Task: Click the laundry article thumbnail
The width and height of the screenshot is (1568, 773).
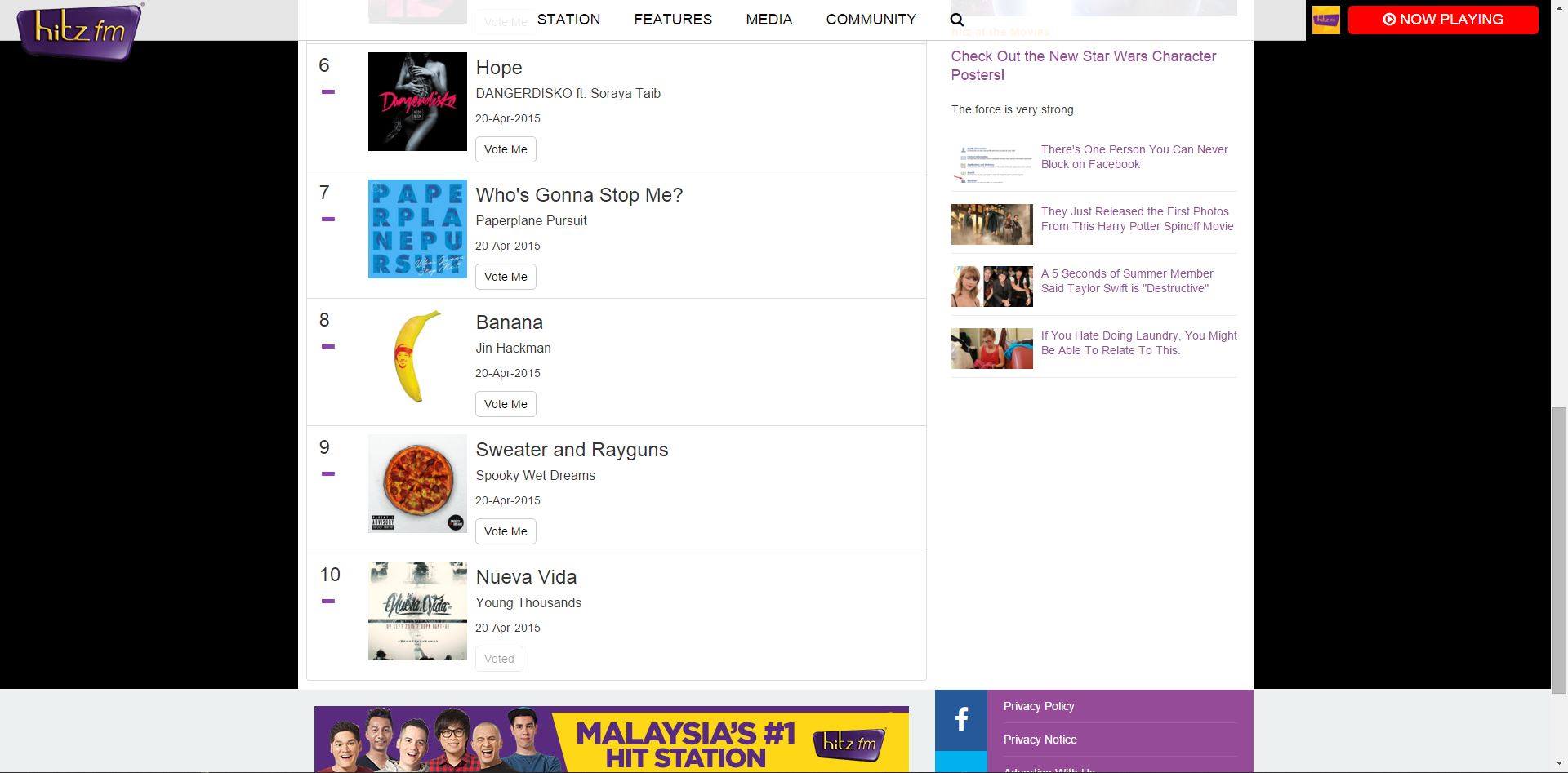Action: pyautogui.click(x=991, y=349)
